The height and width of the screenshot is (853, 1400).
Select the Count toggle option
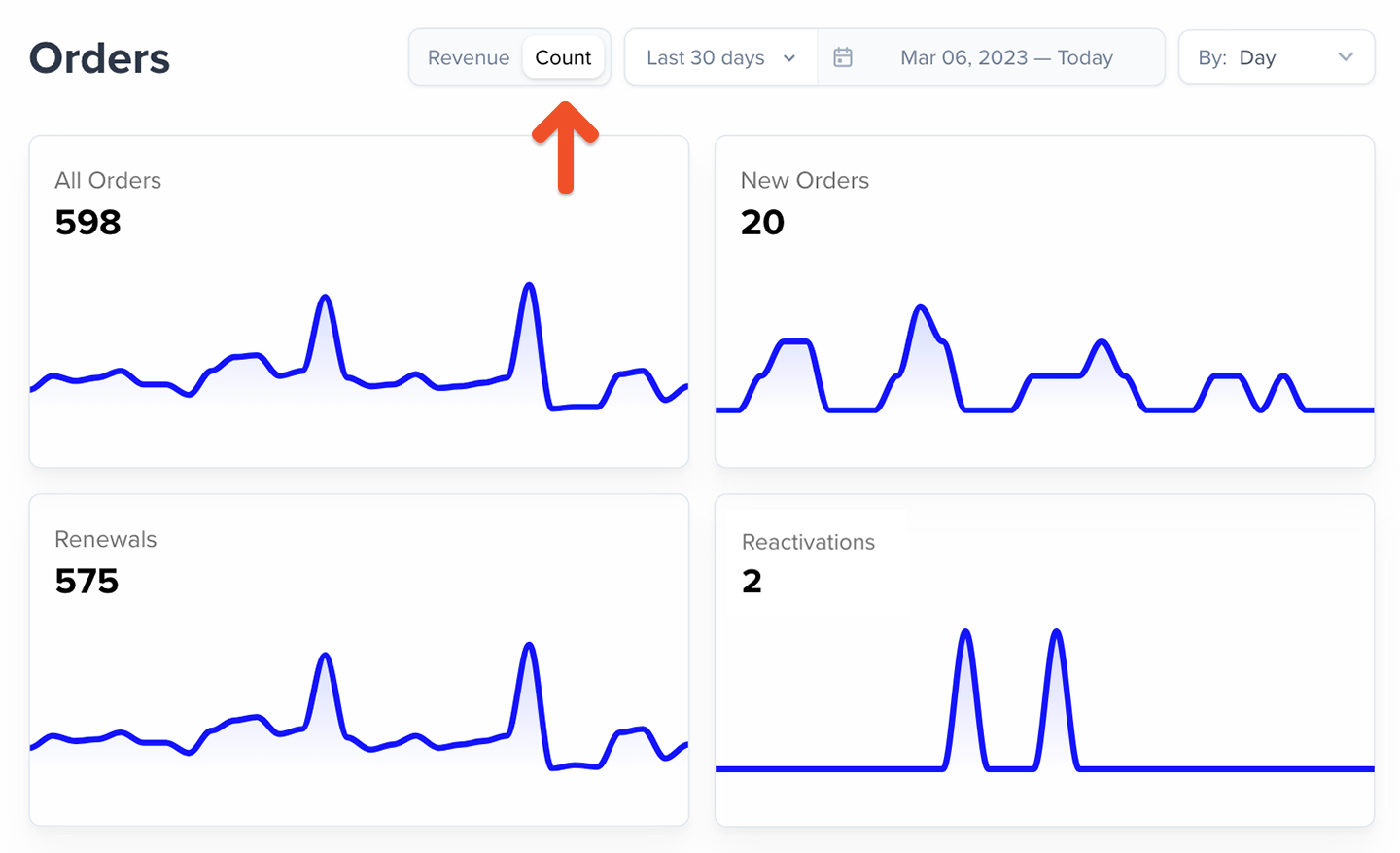(x=563, y=57)
